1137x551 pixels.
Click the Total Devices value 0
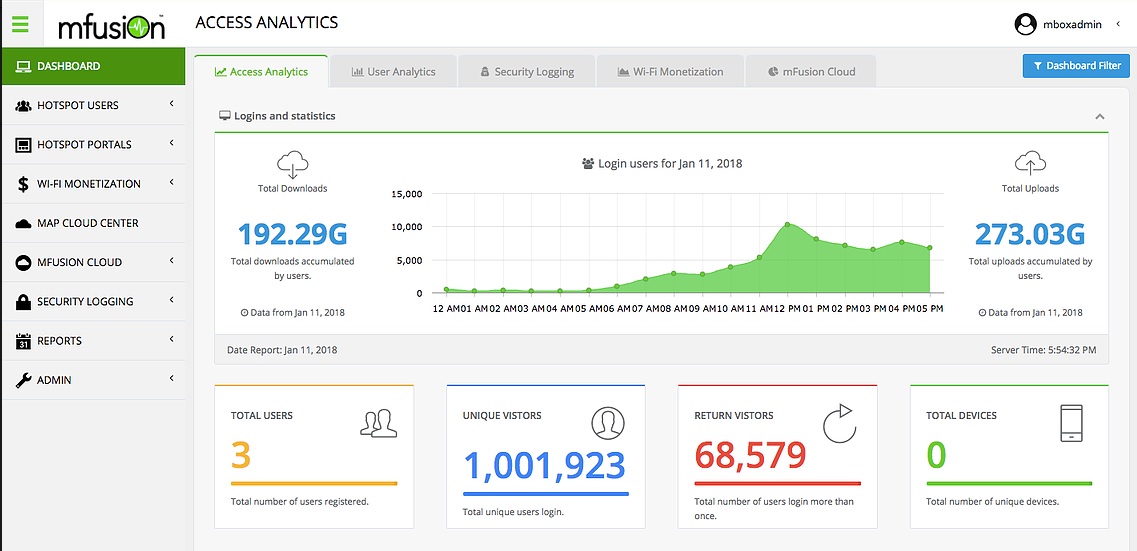[937, 455]
